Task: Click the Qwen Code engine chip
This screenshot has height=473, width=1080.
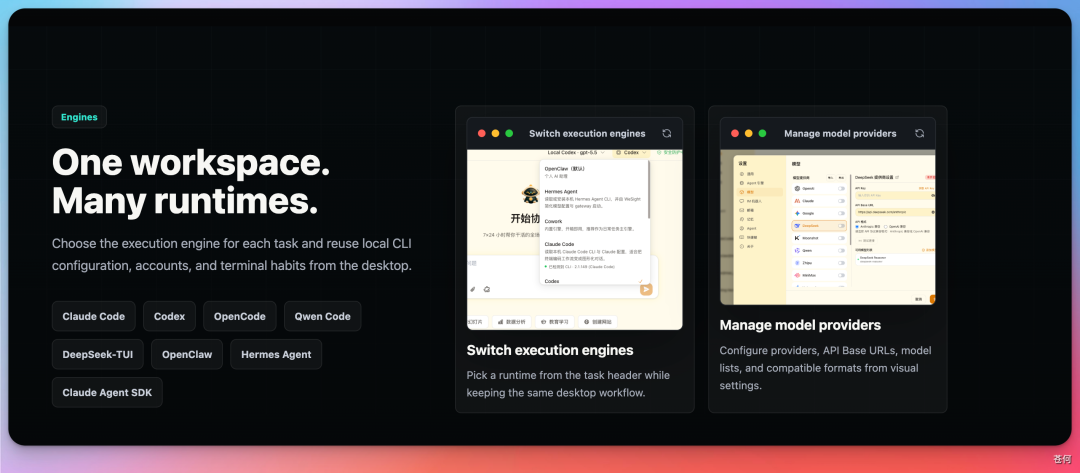Action: [322, 317]
